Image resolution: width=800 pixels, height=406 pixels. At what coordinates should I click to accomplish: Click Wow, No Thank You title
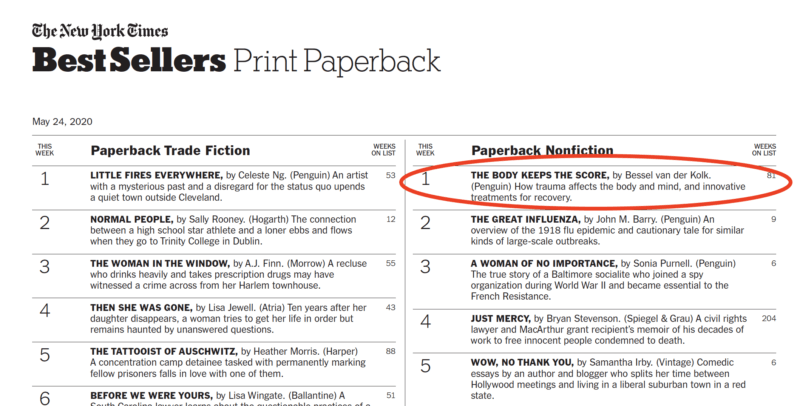click(x=522, y=362)
